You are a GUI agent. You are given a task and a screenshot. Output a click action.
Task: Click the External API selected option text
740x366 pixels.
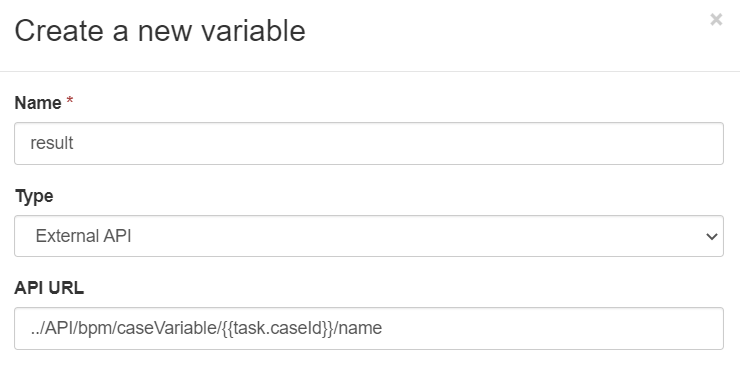[84, 236]
